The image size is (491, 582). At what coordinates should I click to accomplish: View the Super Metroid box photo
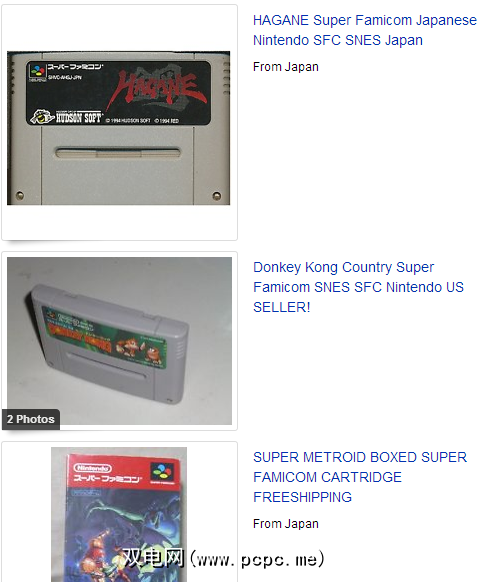tap(119, 514)
